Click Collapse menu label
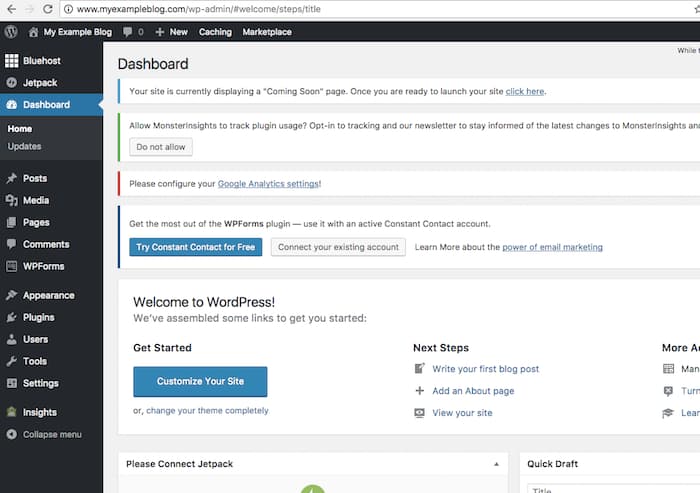Screen dimensions: 700x493 [52, 435]
